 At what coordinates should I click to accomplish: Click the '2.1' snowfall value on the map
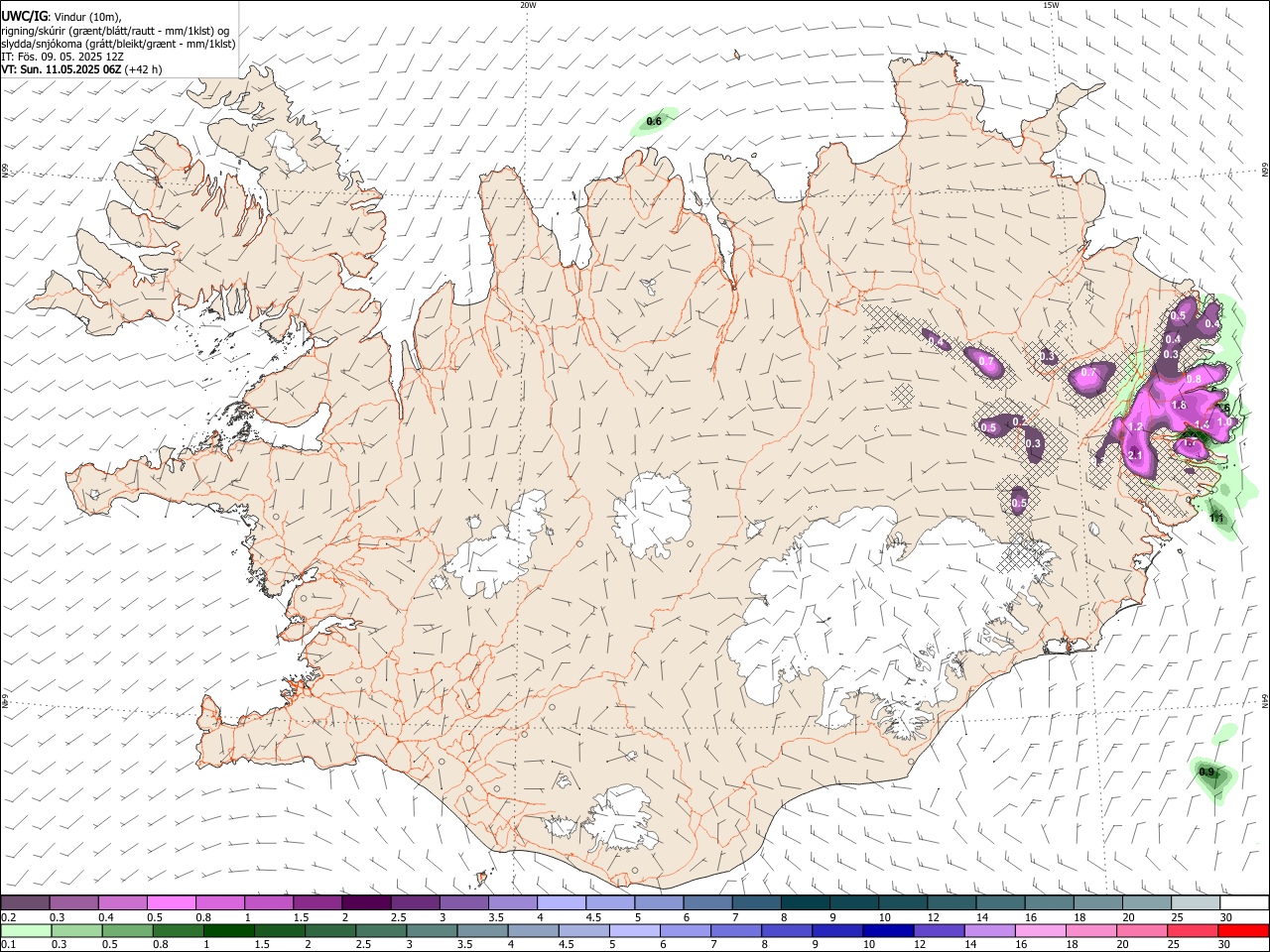[1137, 455]
